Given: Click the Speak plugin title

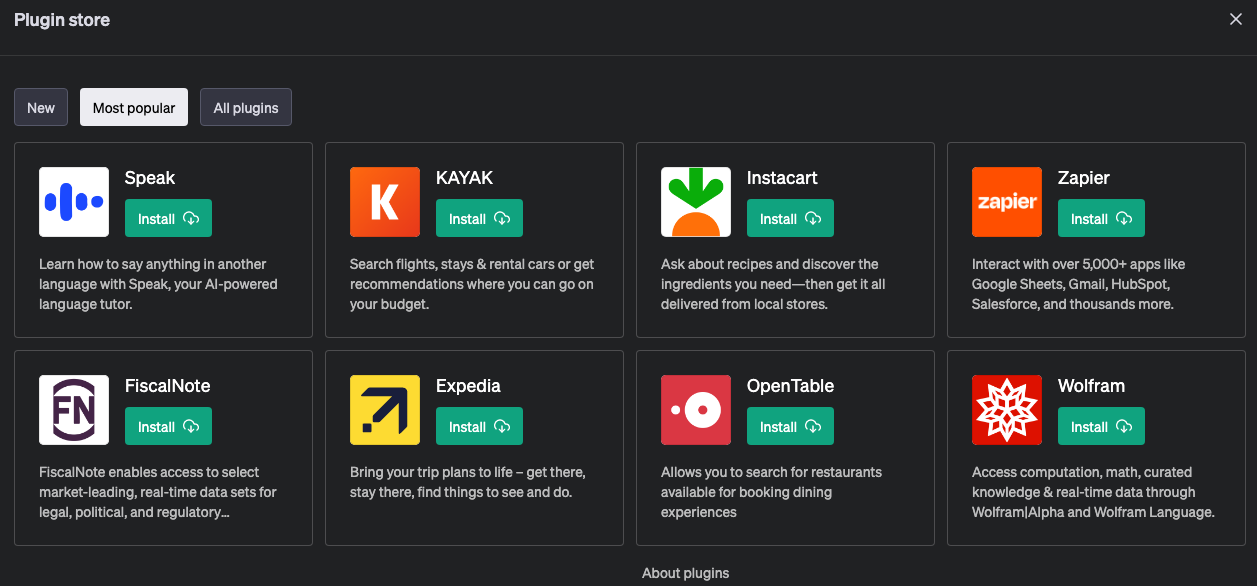Looking at the screenshot, I should click(x=150, y=178).
